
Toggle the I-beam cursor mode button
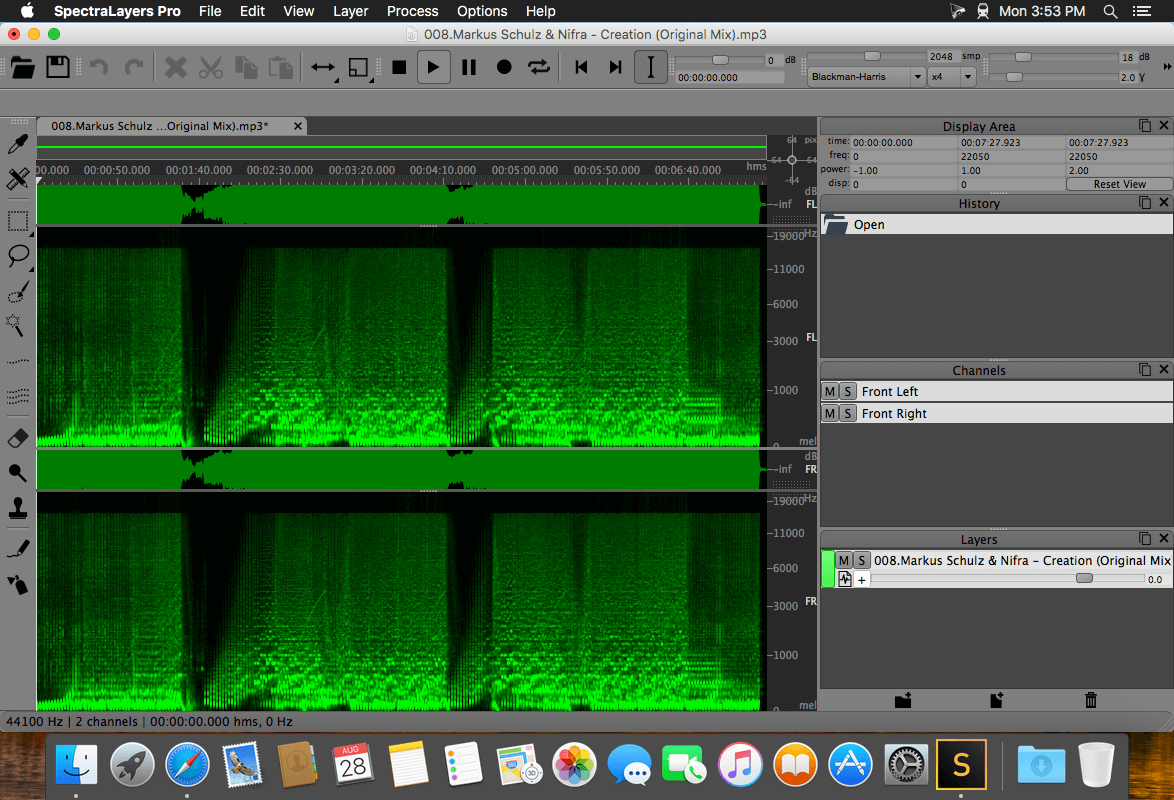pos(651,67)
